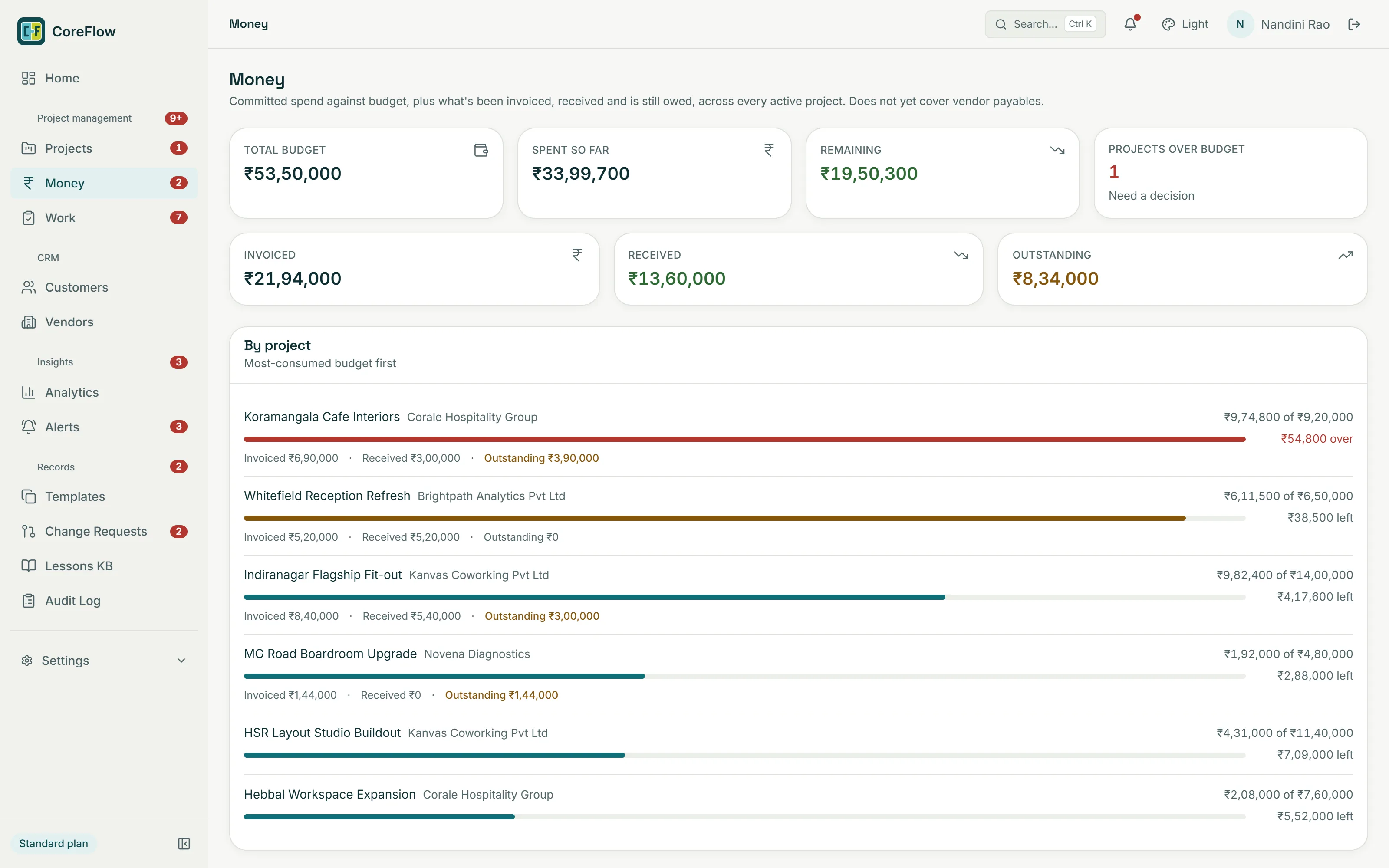Open the notifications bell
1389x868 pixels.
(1130, 24)
